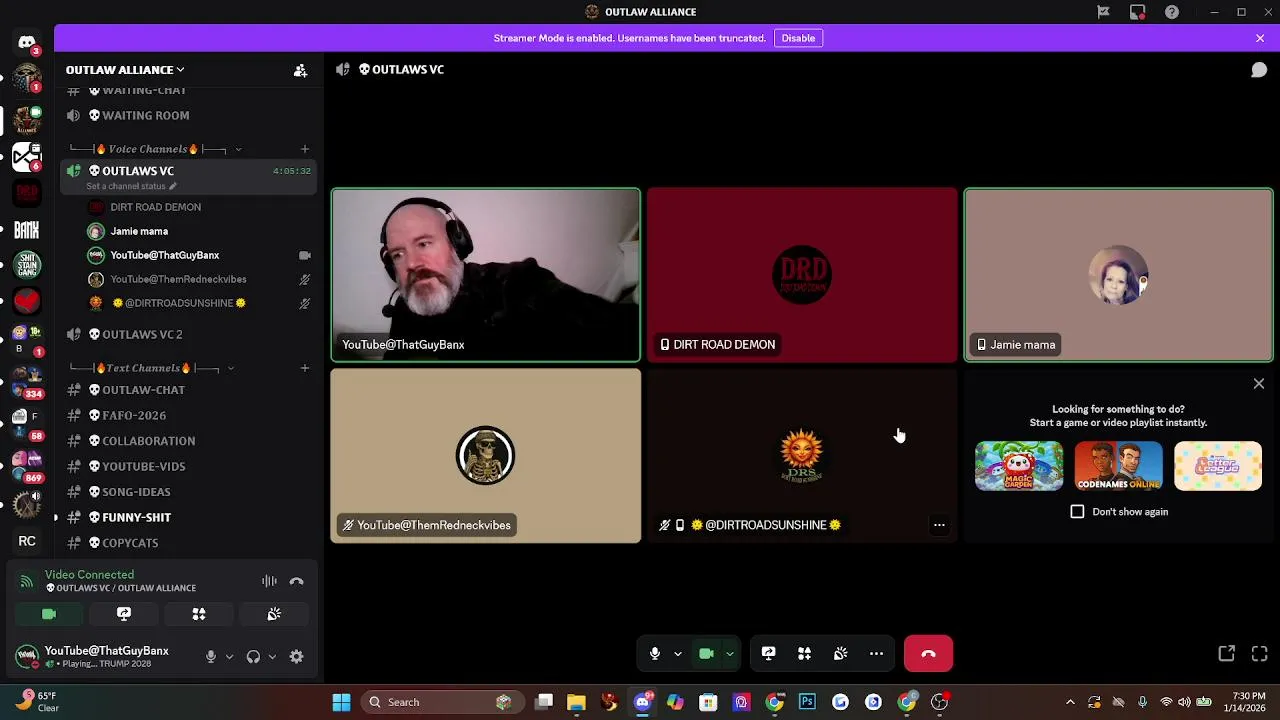Open the invite members icon beside server name

coord(300,70)
